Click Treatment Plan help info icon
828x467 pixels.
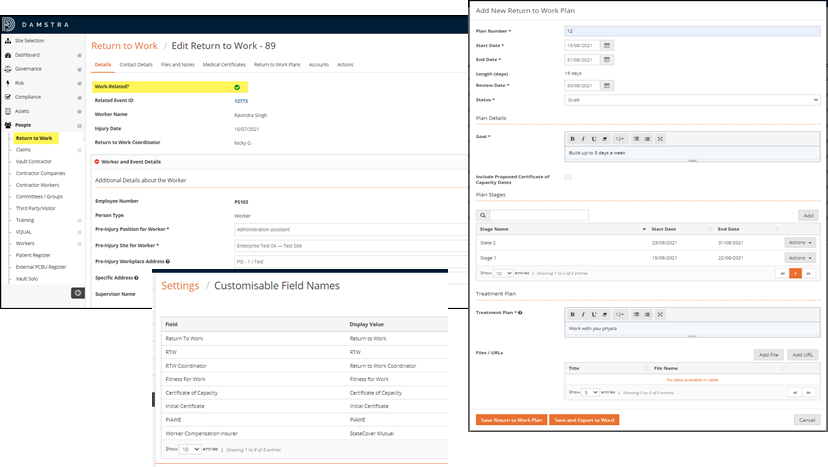[x=520, y=313]
